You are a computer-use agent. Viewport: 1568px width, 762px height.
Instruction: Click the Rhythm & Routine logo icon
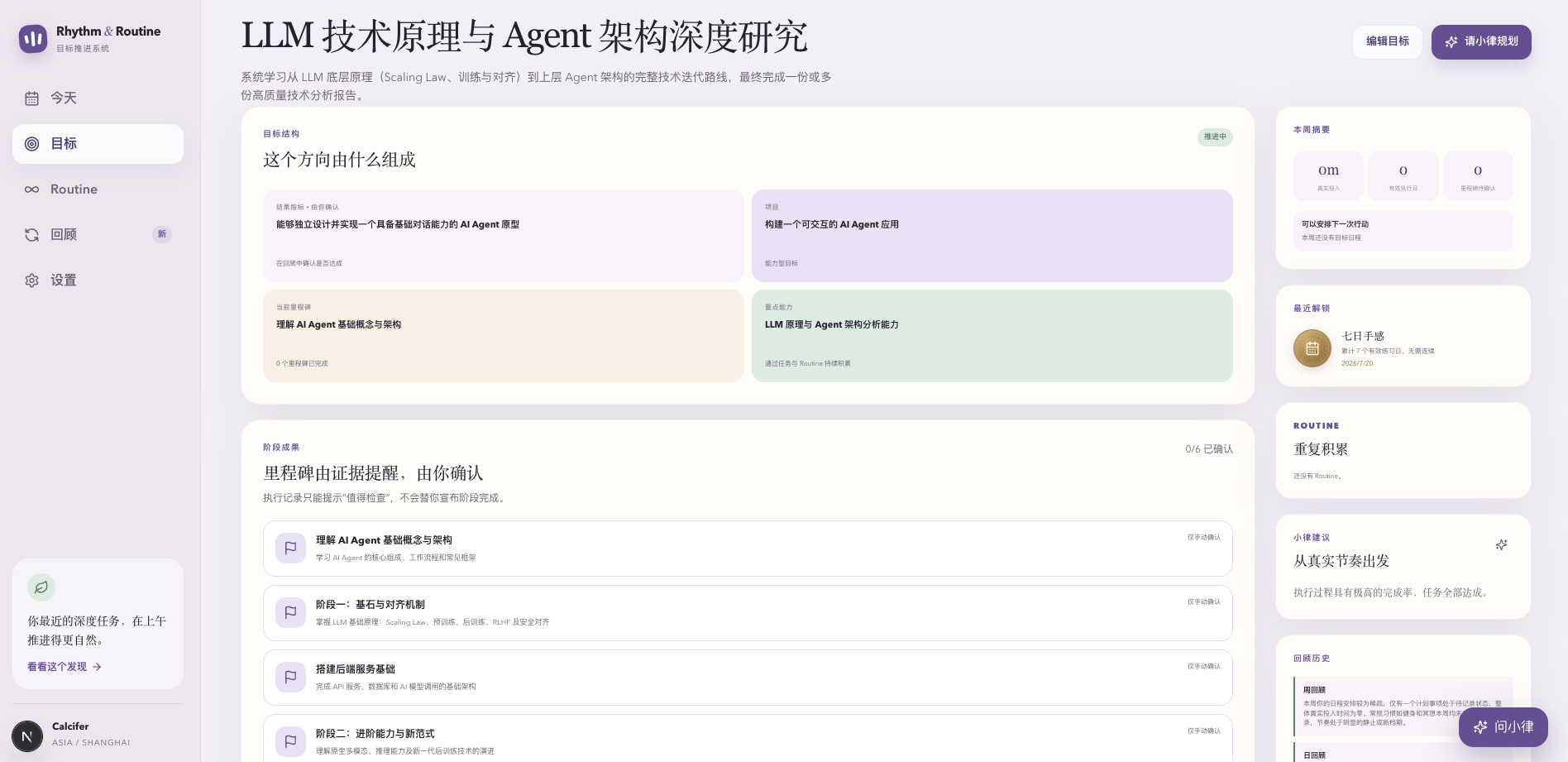(33, 38)
